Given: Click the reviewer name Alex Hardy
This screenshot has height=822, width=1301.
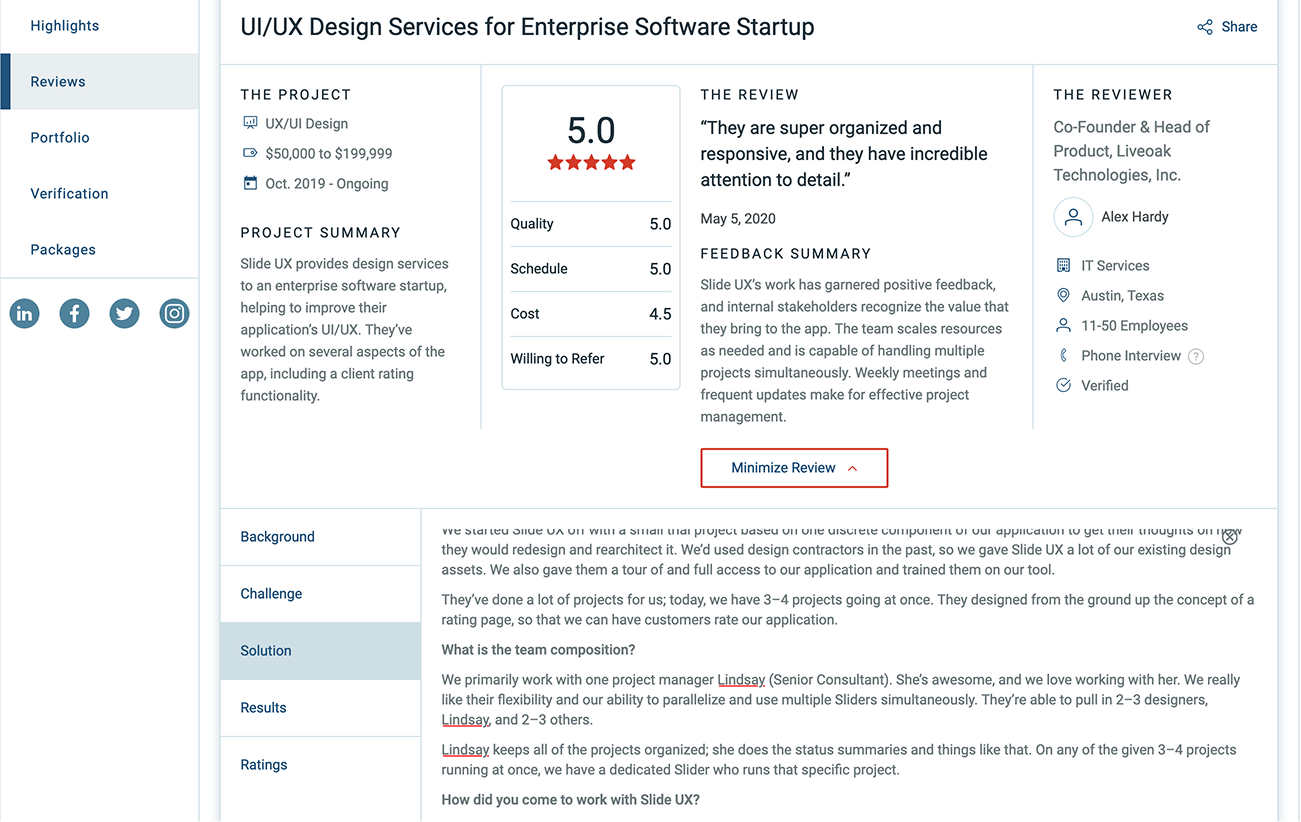Looking at the screenshot, I should point(1135,217).
